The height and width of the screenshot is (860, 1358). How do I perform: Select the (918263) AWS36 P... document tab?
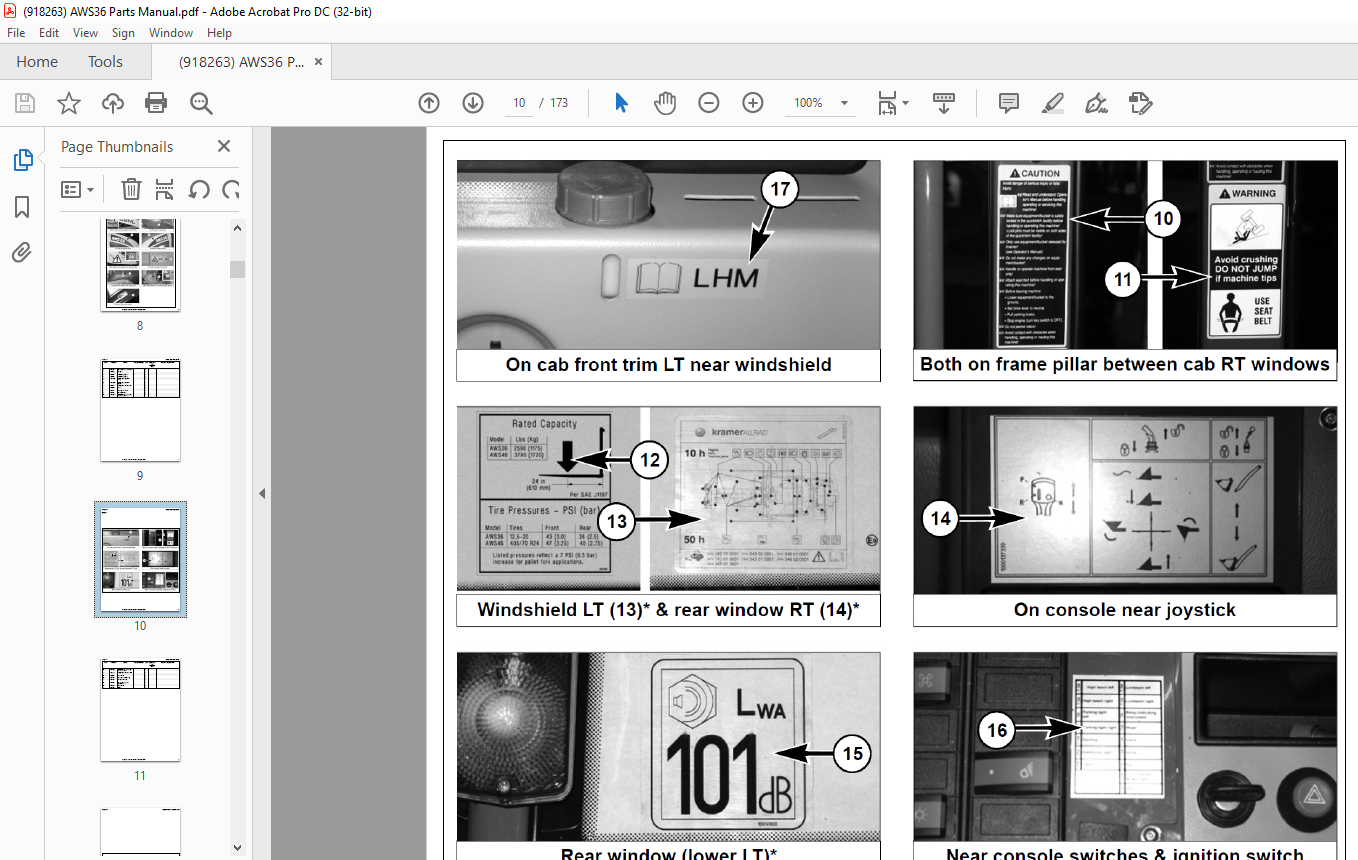click(x=242, y=62)
